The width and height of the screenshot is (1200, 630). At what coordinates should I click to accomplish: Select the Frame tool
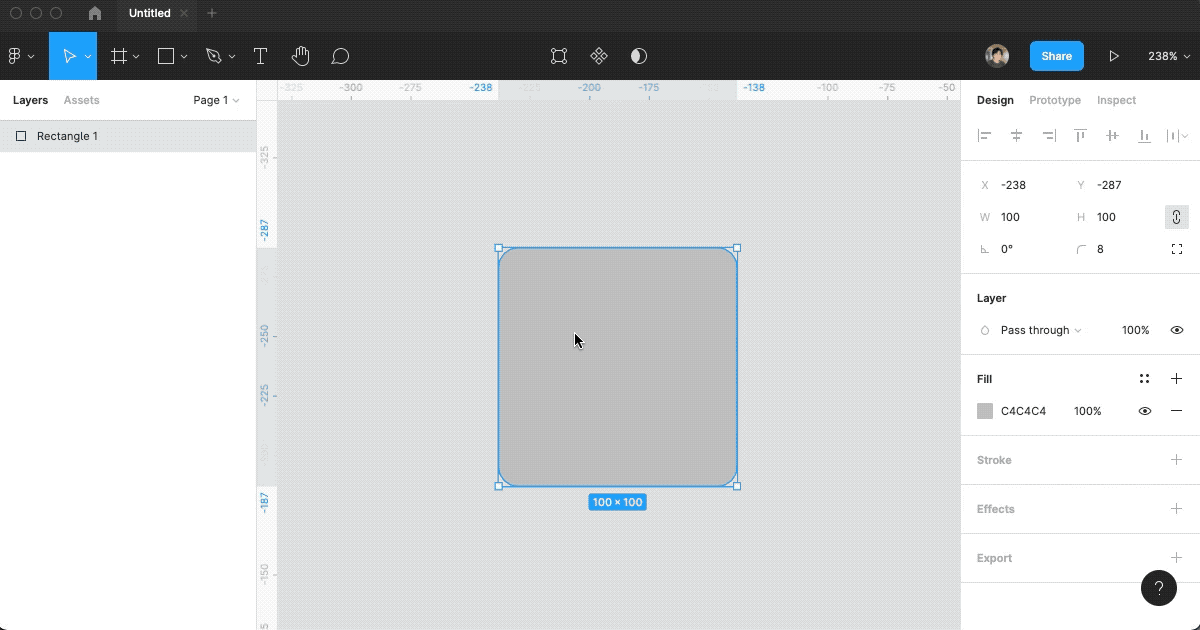click(x=118, y=56)
